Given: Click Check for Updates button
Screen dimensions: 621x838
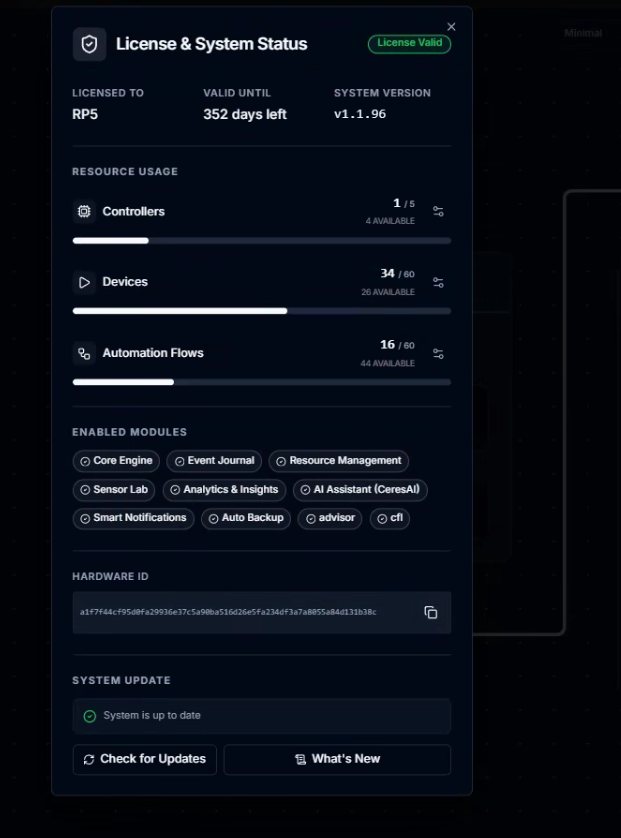Looking at the screenshot, I should click(x=145, y=759).
